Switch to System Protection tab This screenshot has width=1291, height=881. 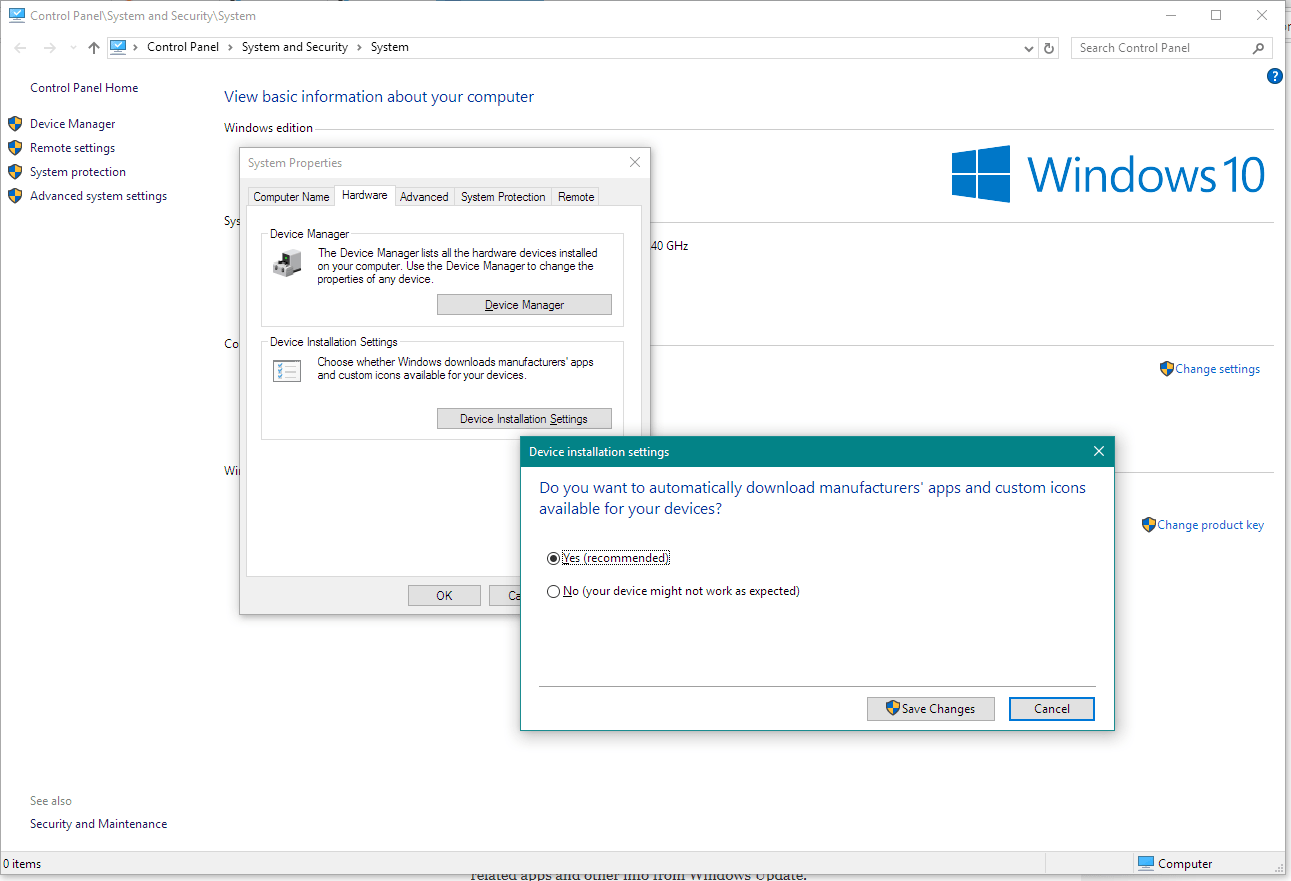coord(503,197)
